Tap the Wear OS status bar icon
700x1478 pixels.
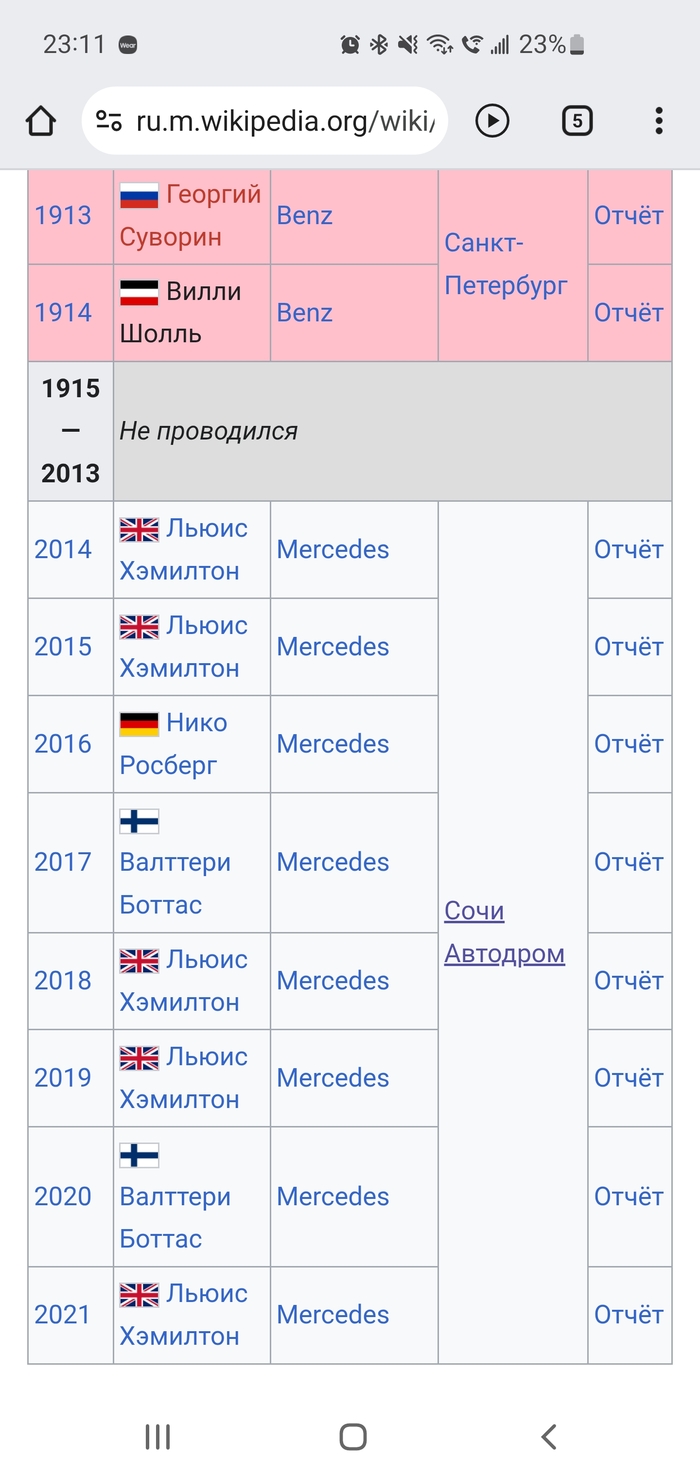coord(128,44)
